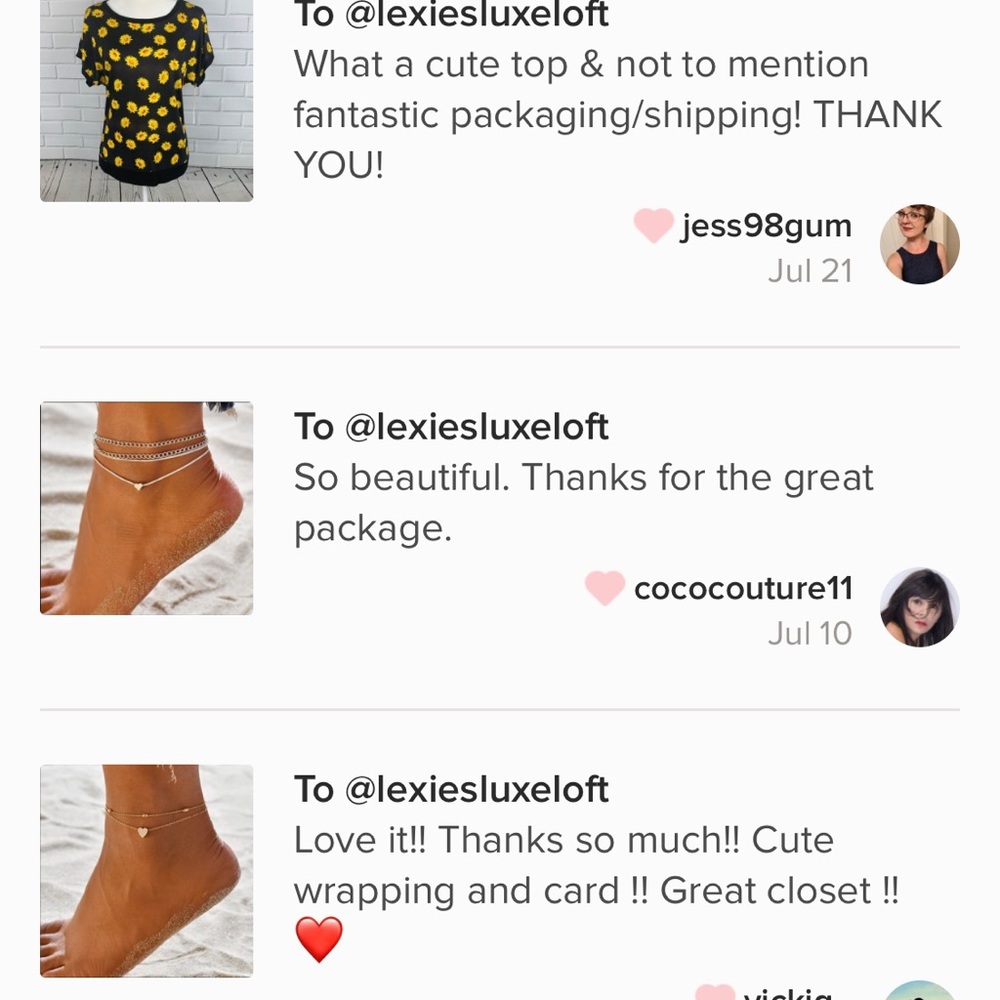
Task: Click @lexiesluxeloft in the anklet review
Action: click(476, 427)
